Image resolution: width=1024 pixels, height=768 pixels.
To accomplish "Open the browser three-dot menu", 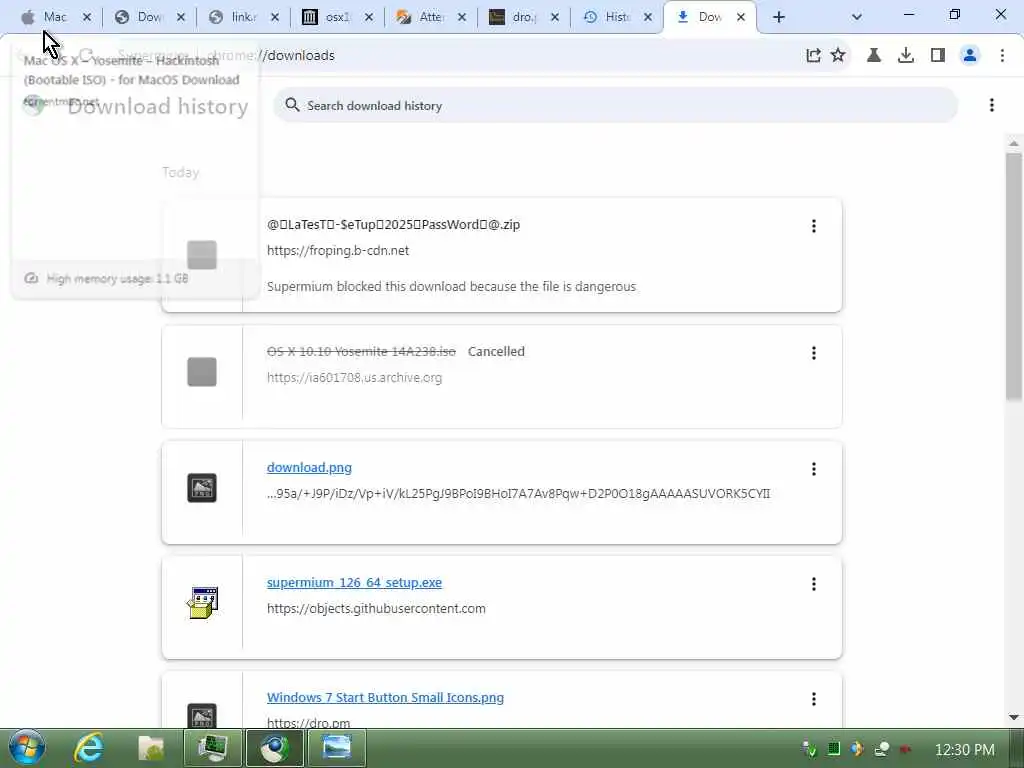I will point(1002,56).
